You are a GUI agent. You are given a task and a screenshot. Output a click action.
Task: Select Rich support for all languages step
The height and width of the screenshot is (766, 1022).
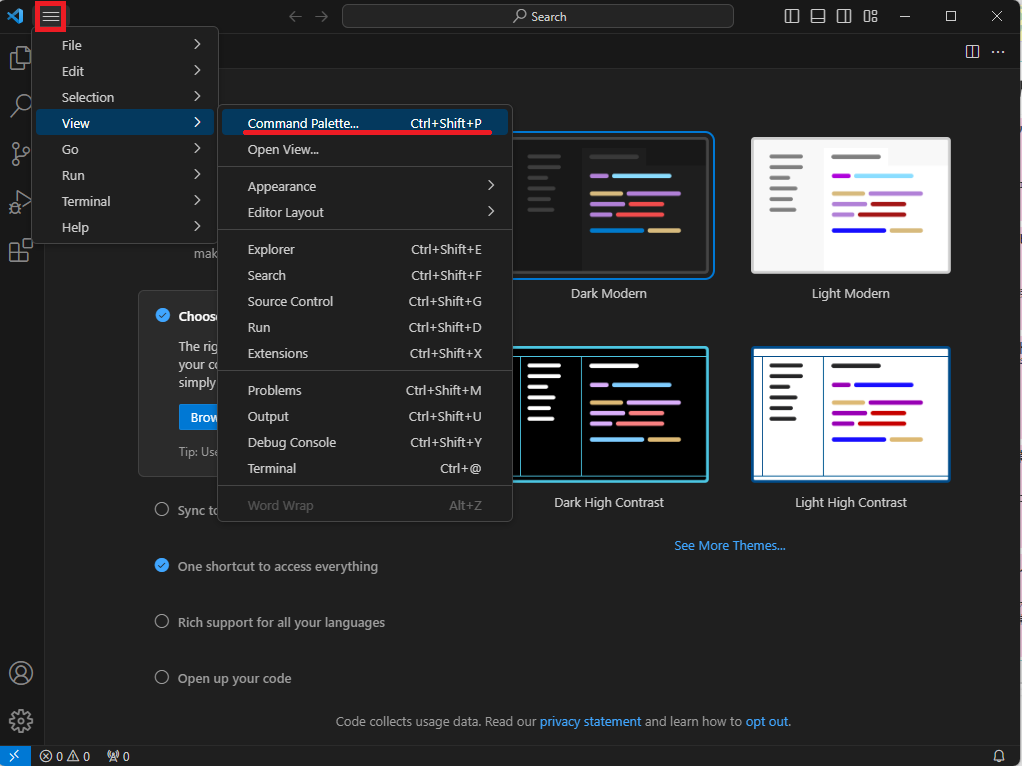click(270, 622)
